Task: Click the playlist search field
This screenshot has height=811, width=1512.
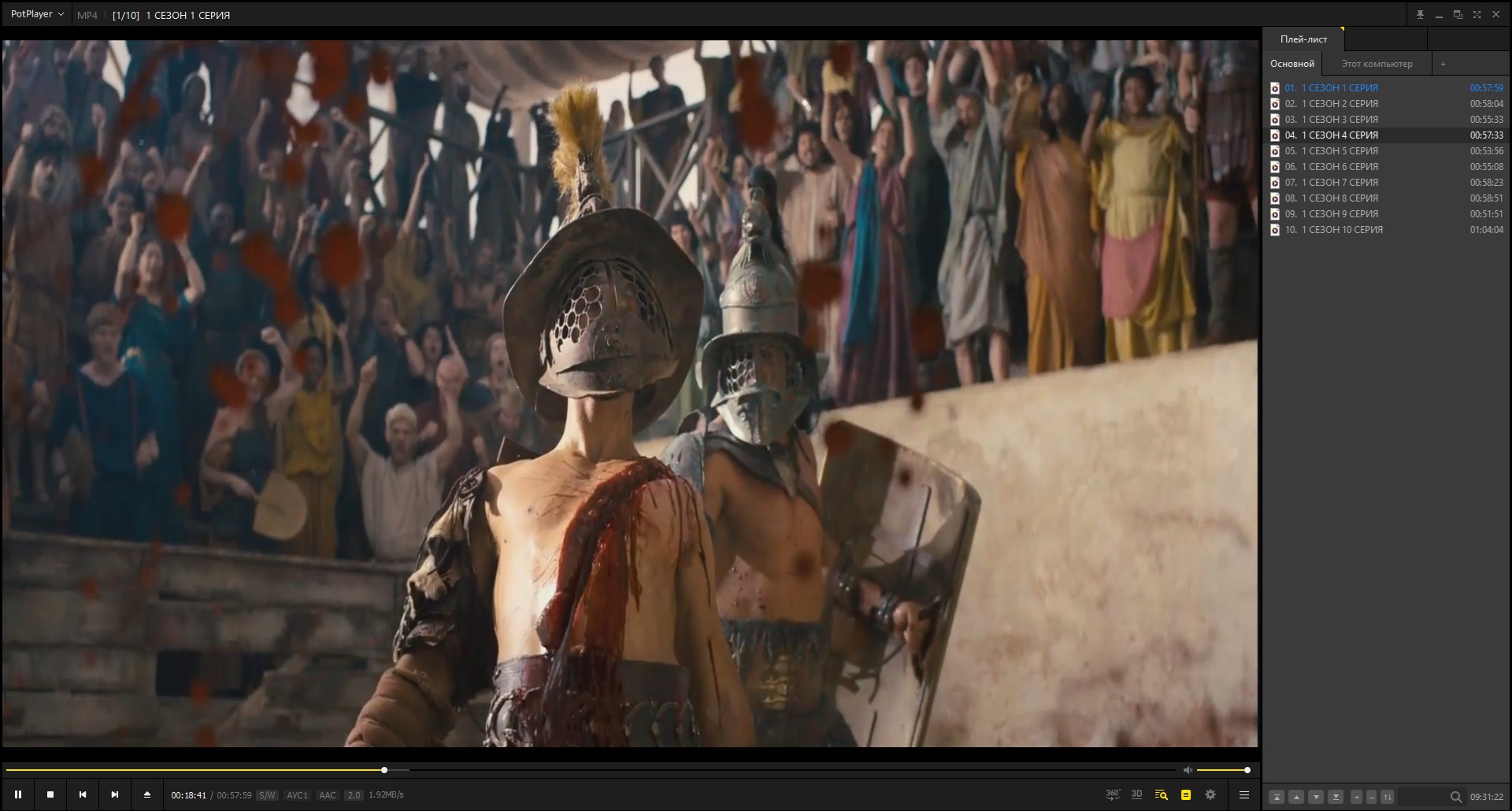Action: click(1432, 797)
